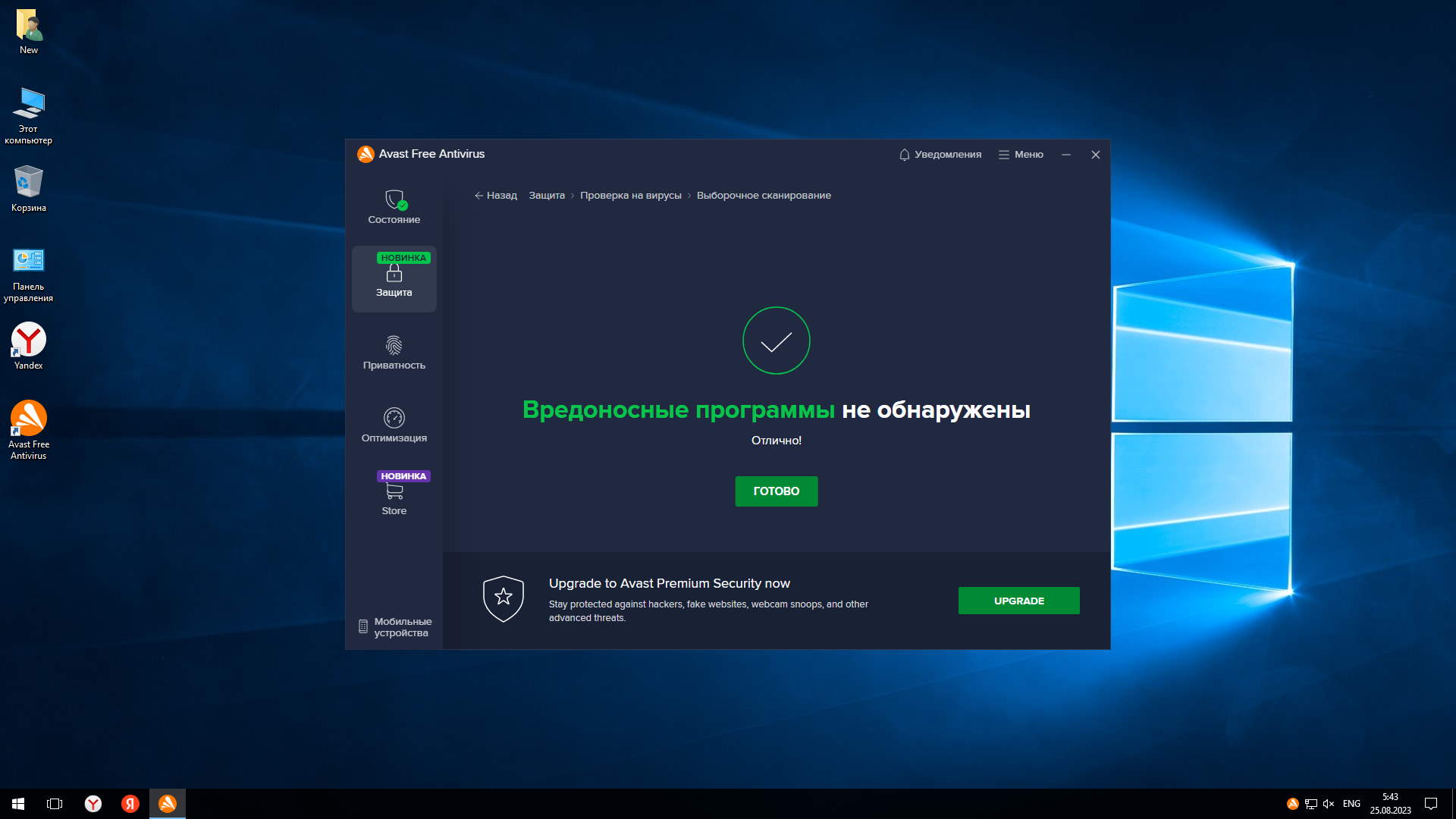Go to Защита breadcrumb link
The image size is (1456, 819).
[x=546, y=196]
